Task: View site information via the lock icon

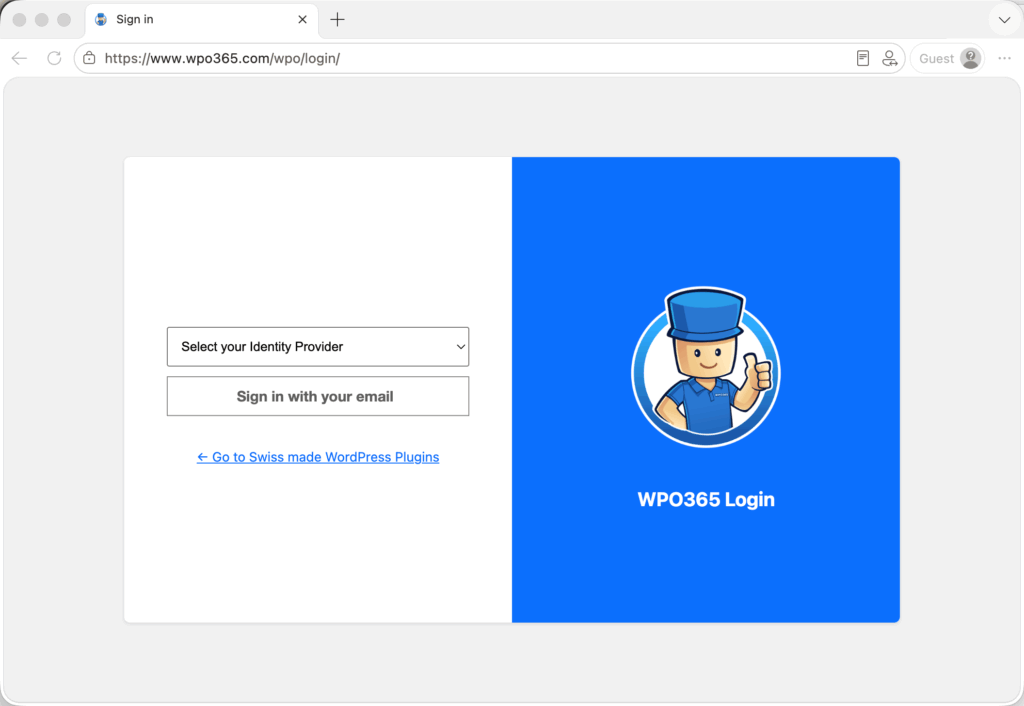Action: pos(89,58)
